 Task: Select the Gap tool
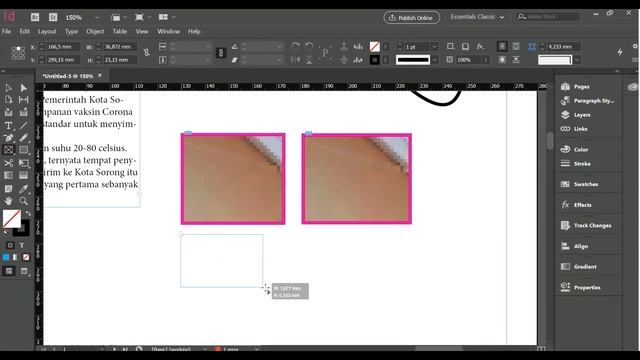tap(24, 100)
